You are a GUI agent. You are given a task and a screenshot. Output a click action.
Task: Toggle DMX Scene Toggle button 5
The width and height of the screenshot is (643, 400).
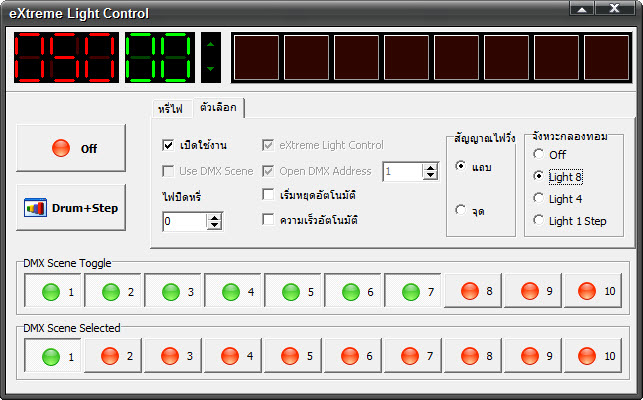click(x=292, y=291)
